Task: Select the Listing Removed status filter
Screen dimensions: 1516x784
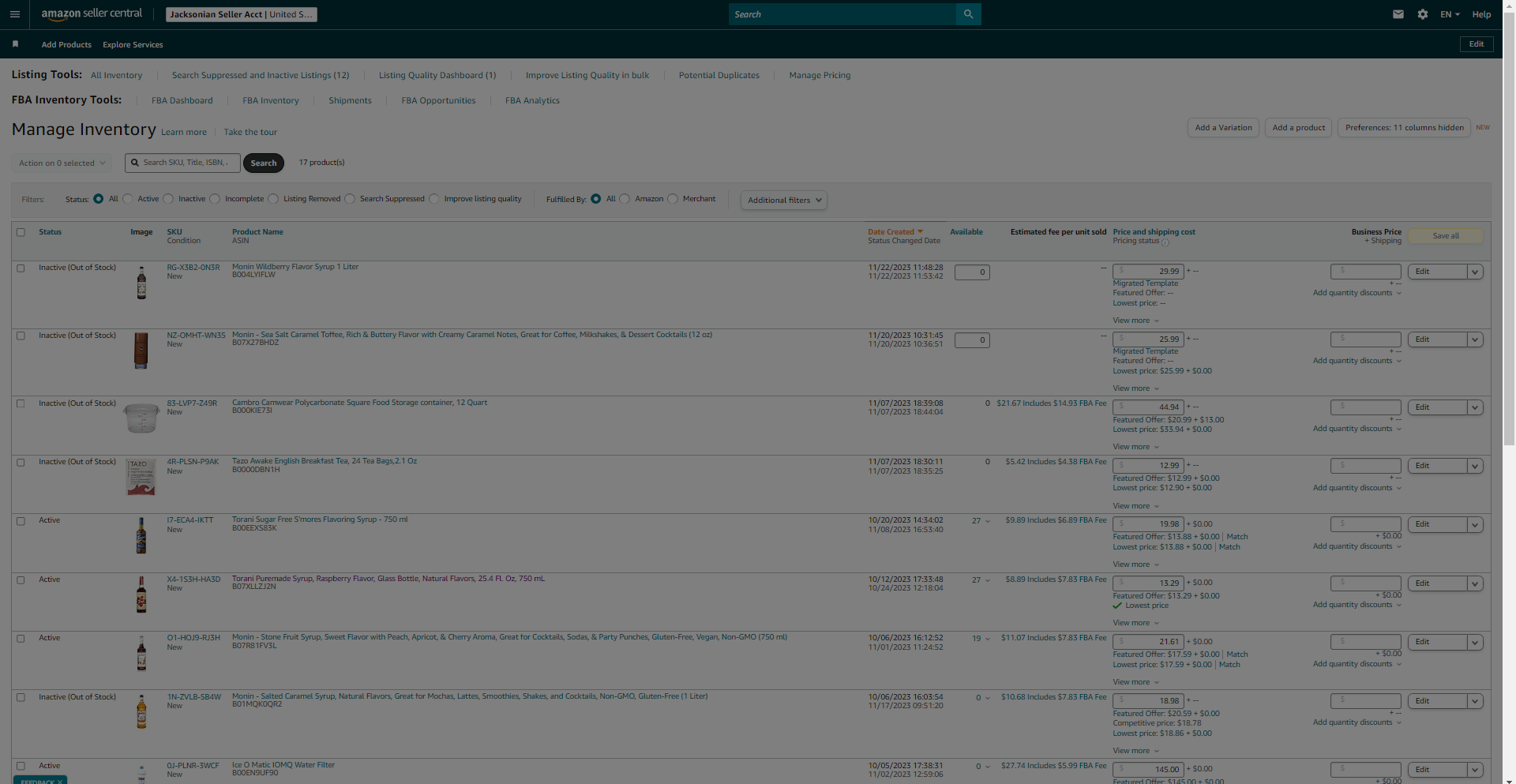Action: pos(273,199)
